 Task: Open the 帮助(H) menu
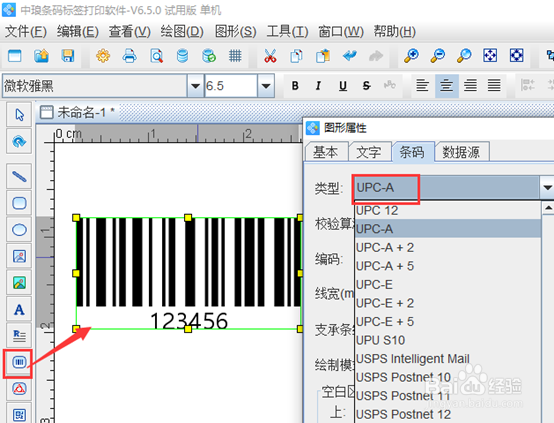tap(395, 32)
